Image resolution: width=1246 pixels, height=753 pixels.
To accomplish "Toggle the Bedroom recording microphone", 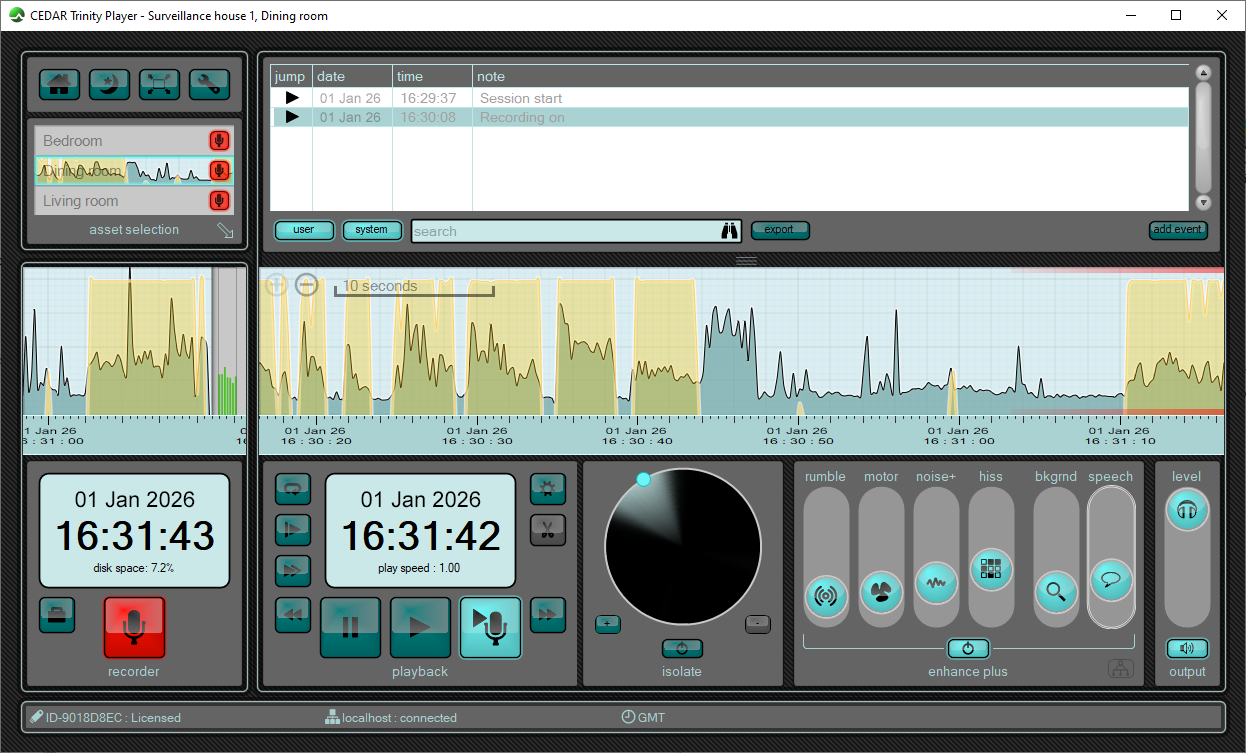I will click(x=219, y=141).
